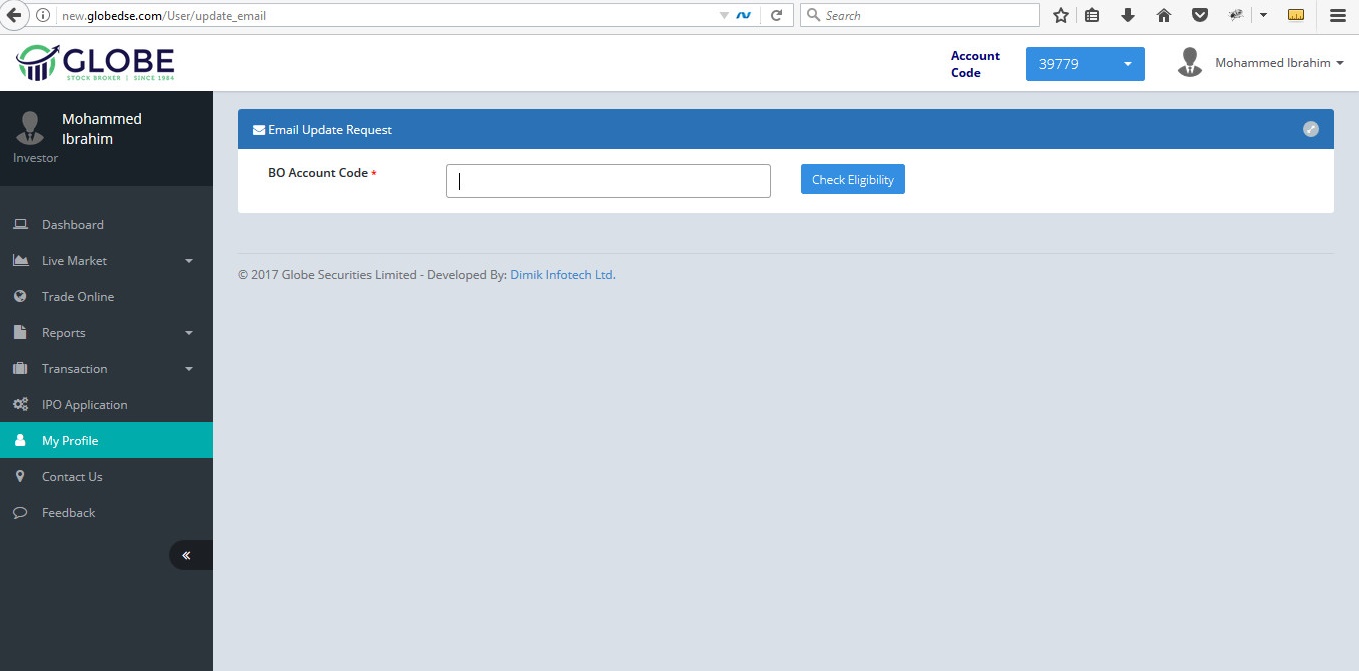Go to Trade Online in sidebar
Image resolution: width=1359 pixels, height=671 pixels.
click(77, 297)
